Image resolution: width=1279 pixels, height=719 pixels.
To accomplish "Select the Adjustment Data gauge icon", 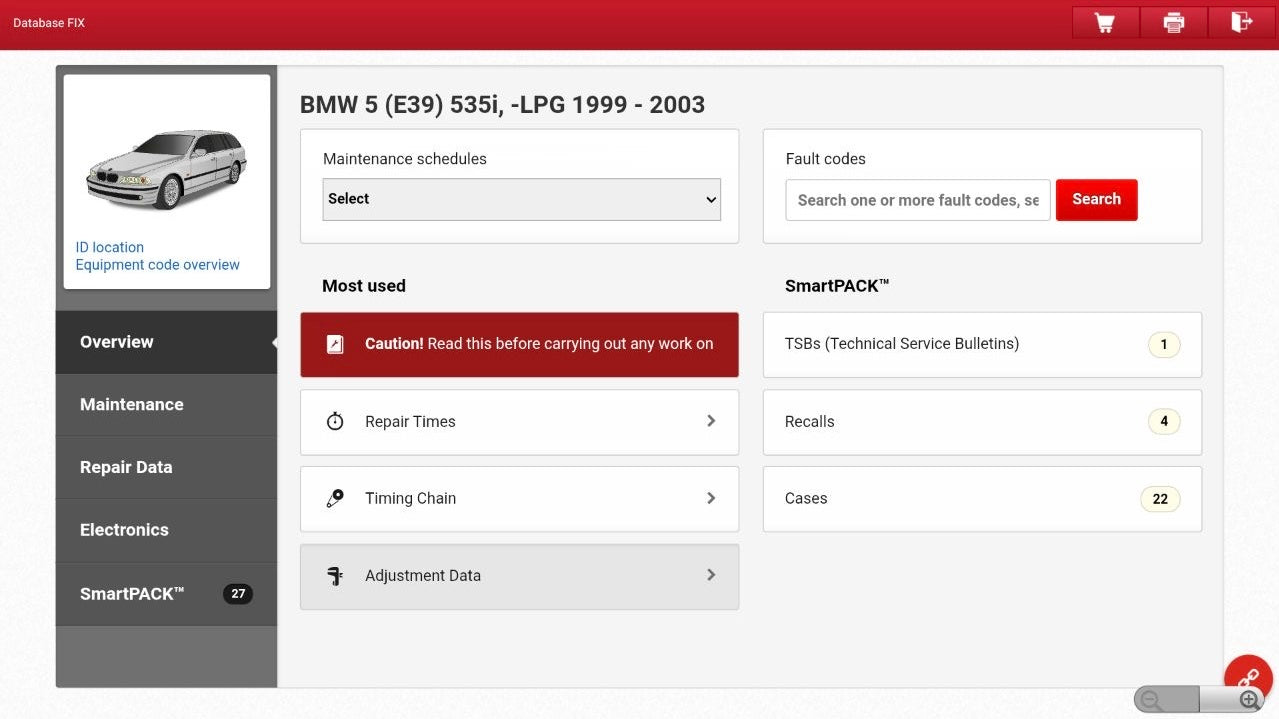I will pyautogui.click(x=335, y=575).
